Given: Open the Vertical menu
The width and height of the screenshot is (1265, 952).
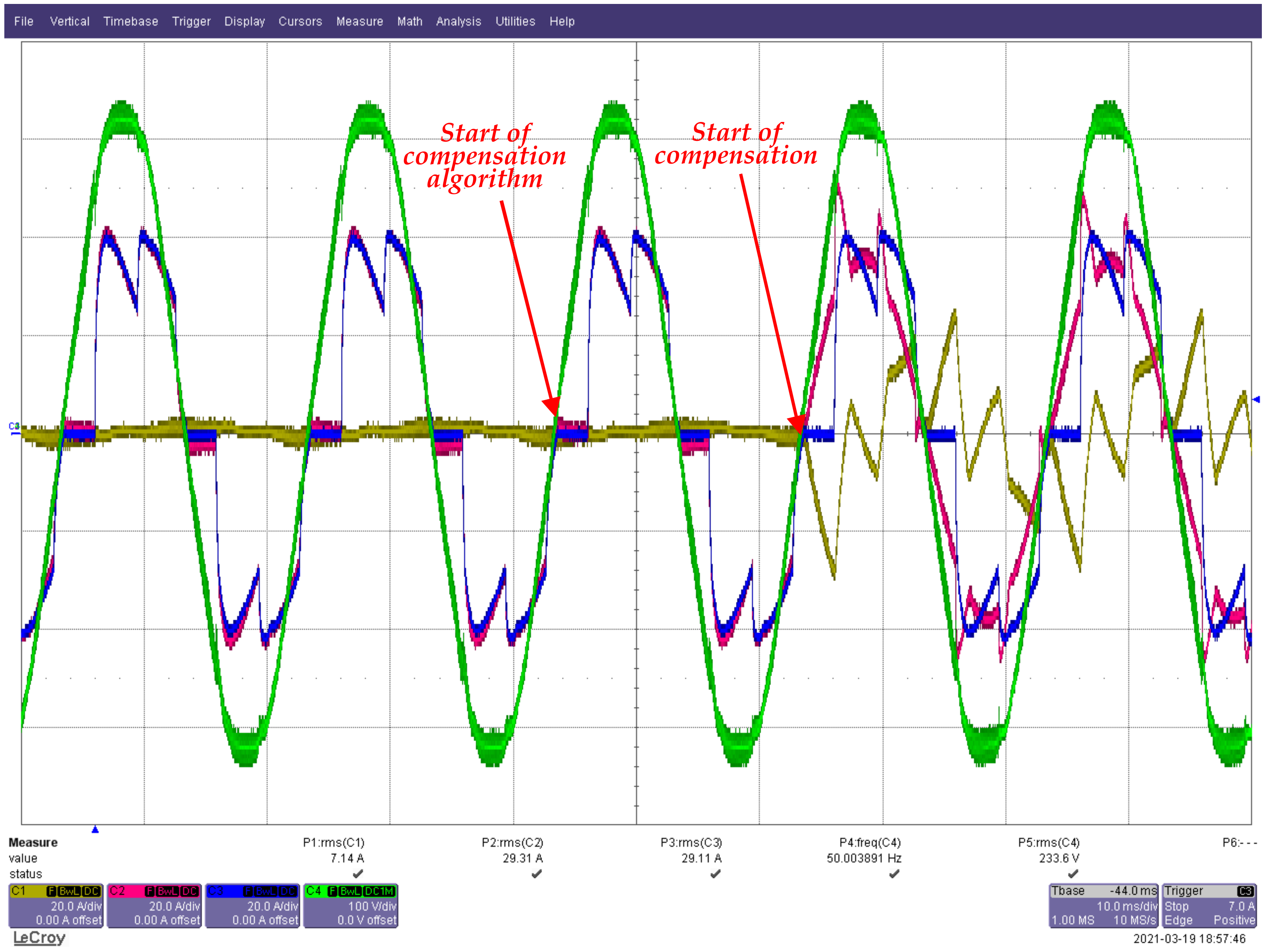Looking at the screenshot, I should [69, 21].
